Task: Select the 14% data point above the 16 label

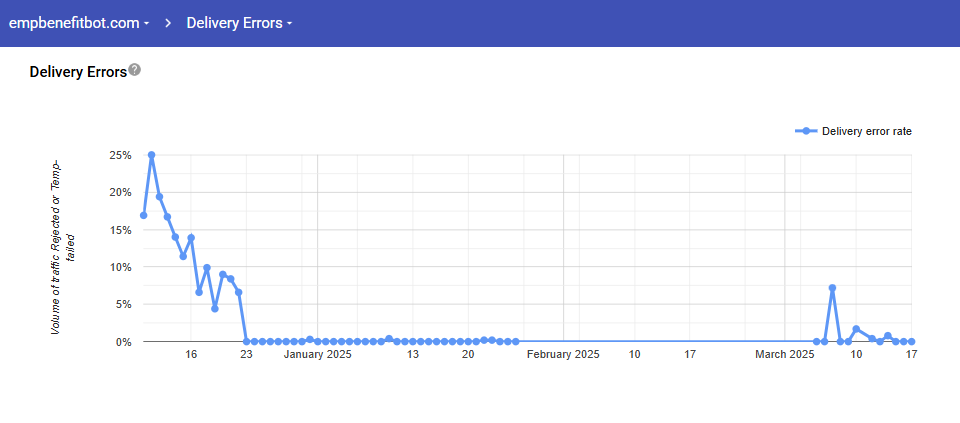Action: (191, 238)
